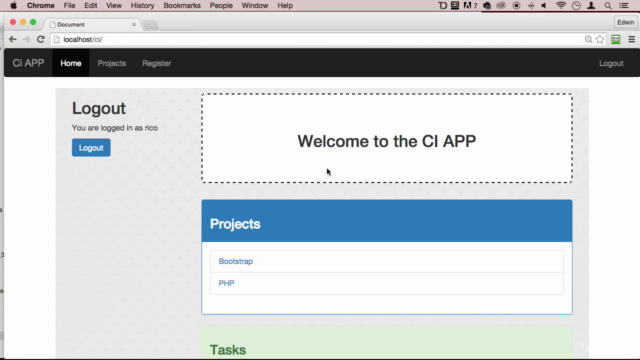Open the PHP project link
The image size is (640, 360).
(x=226, y=283)
